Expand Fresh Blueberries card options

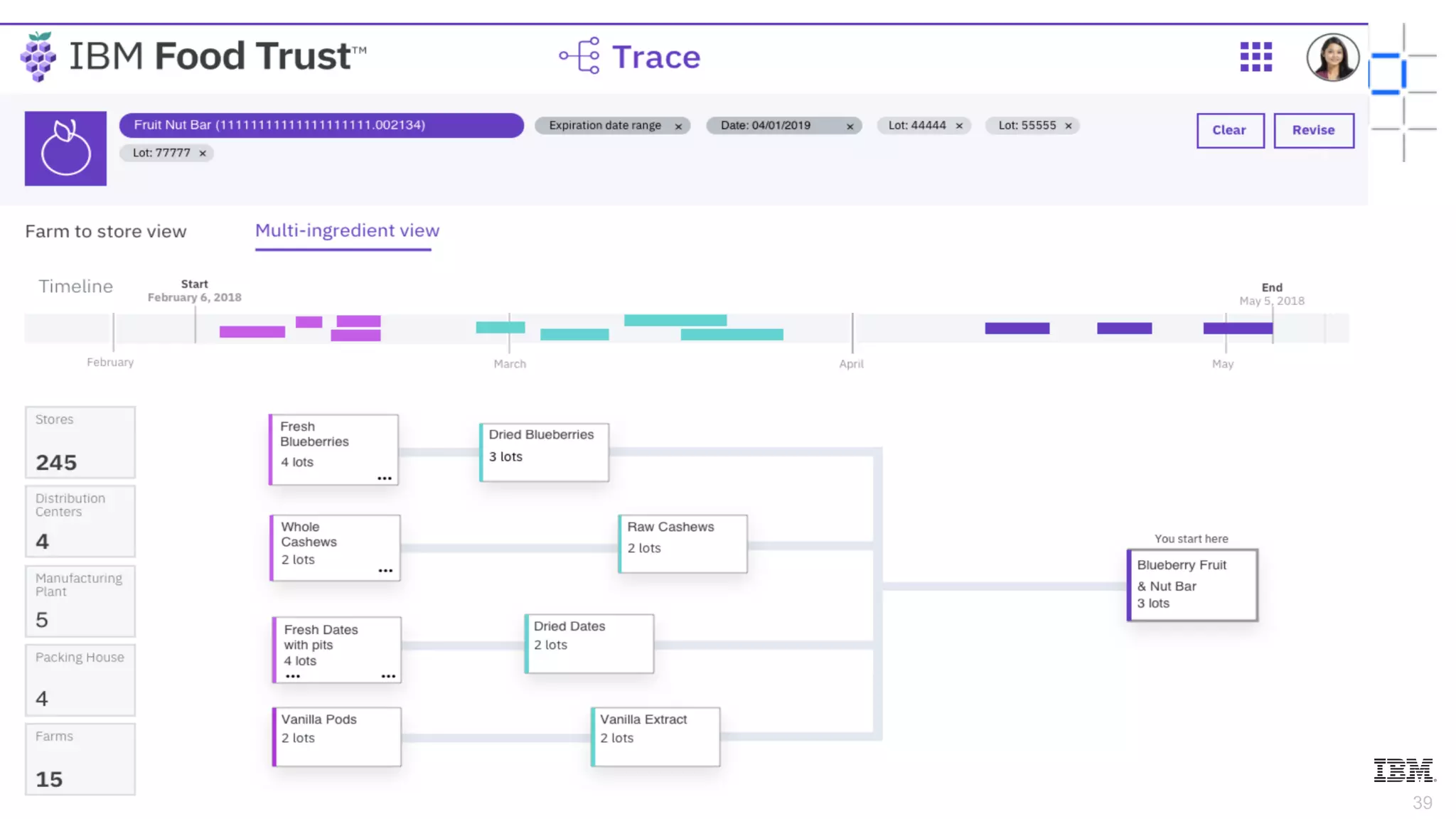pyautogui.click(x=385, y=478)
